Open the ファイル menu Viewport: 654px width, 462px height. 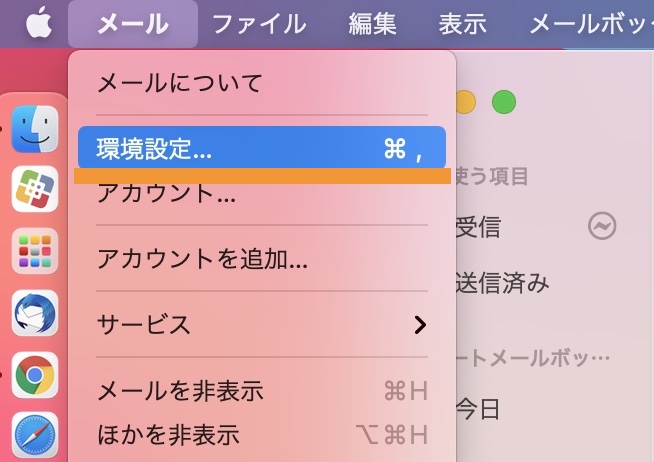(259, 23)
